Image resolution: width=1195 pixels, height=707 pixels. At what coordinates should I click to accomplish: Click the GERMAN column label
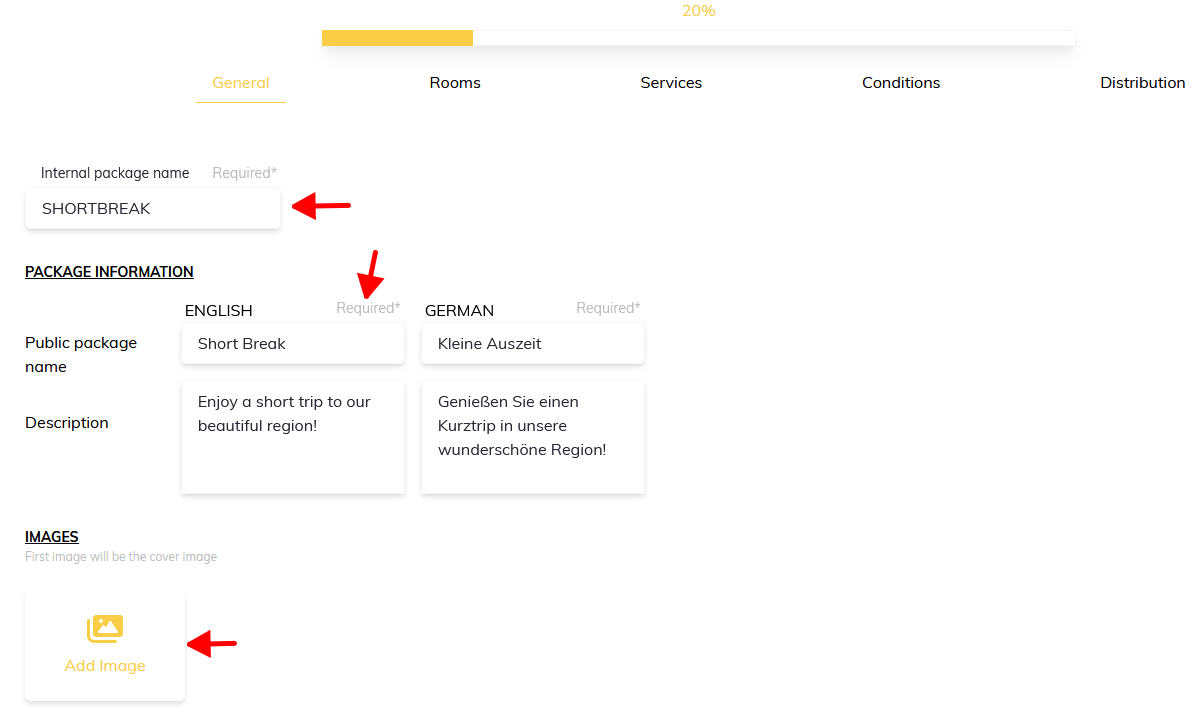tap(459, 311)
